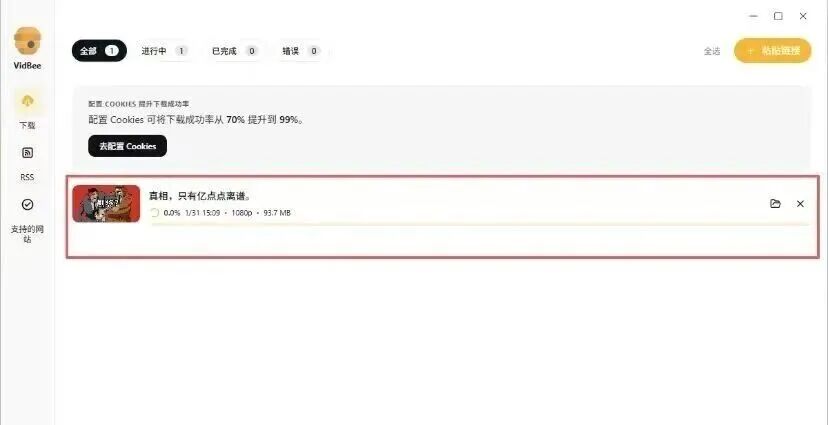Click the 支持的网站 sidebar label

click(27, 234)
